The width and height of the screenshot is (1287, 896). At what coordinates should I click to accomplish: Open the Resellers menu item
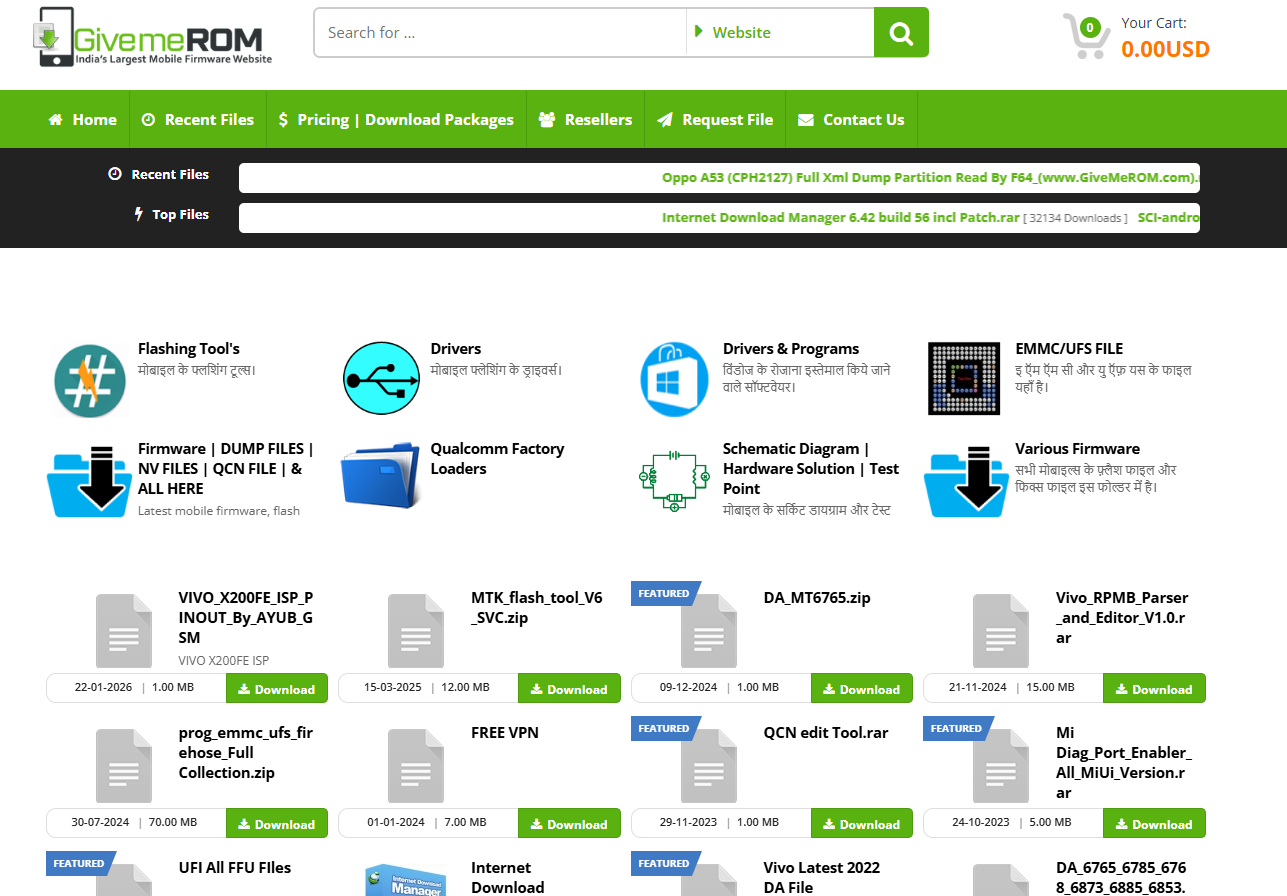click(585, 120)
